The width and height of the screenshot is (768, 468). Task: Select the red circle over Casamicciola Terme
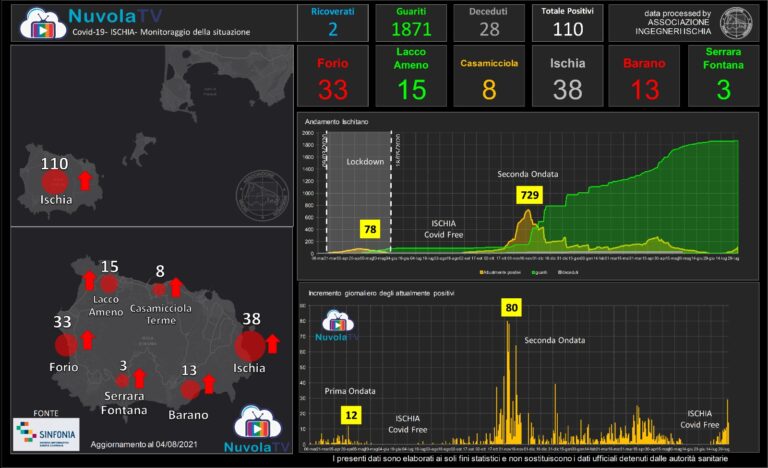[x=158, y=290]
